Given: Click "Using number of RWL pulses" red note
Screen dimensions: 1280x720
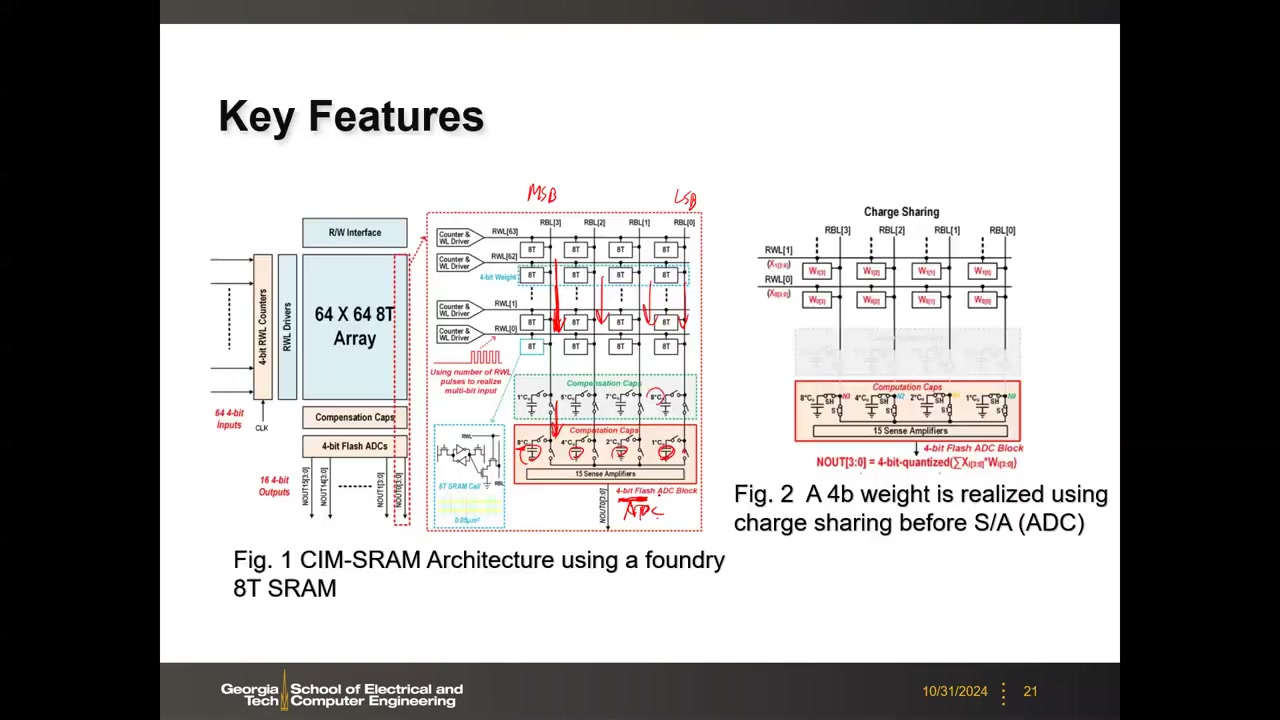Looking at the screenshot, I should tap(471, 381).
